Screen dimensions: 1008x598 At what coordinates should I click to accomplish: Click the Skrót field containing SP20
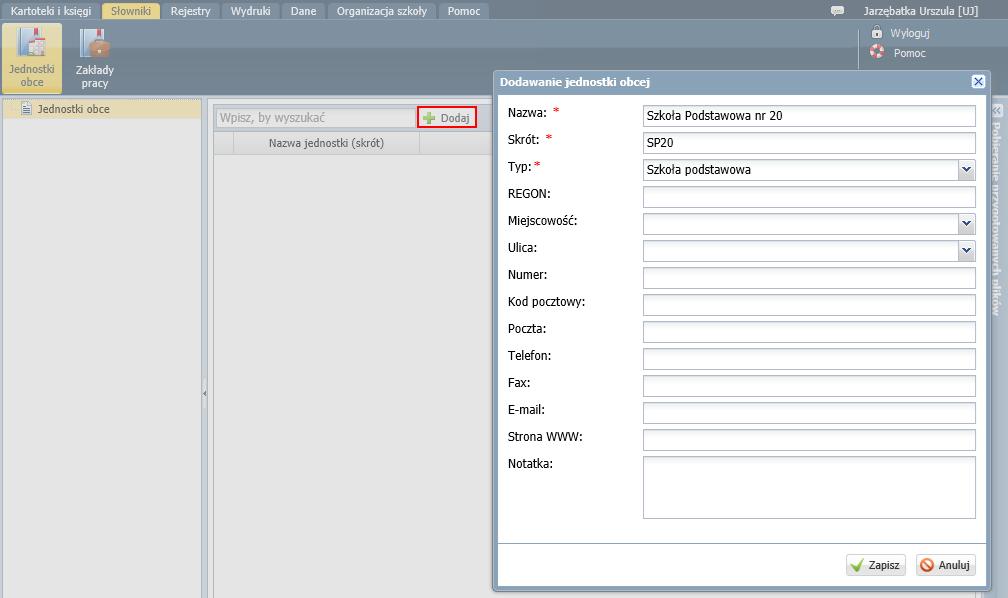pyautogui.click(x=809, y=143)
